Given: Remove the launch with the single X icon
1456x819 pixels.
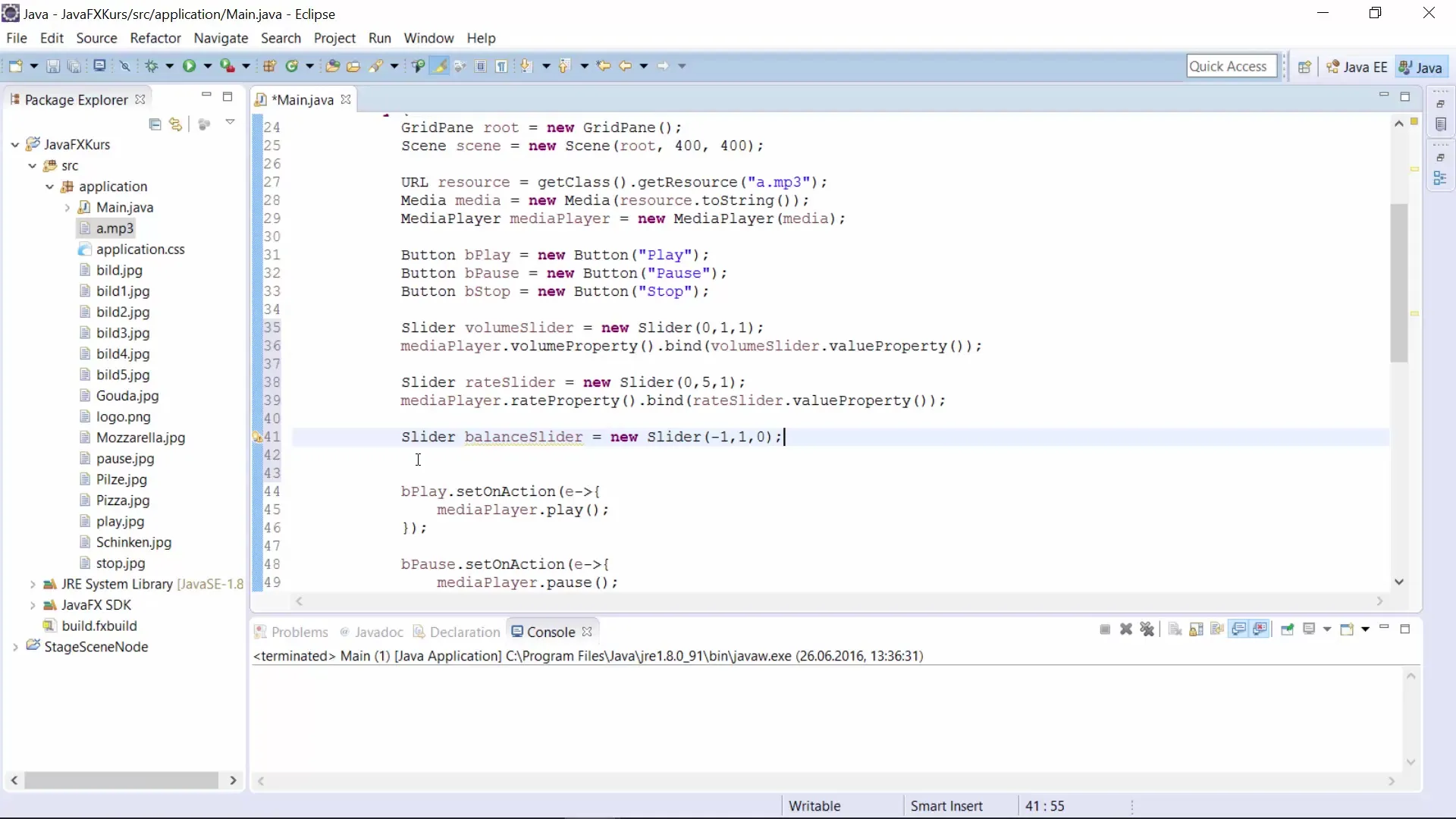Looking at the screenshot, I should click(1126, 629).
